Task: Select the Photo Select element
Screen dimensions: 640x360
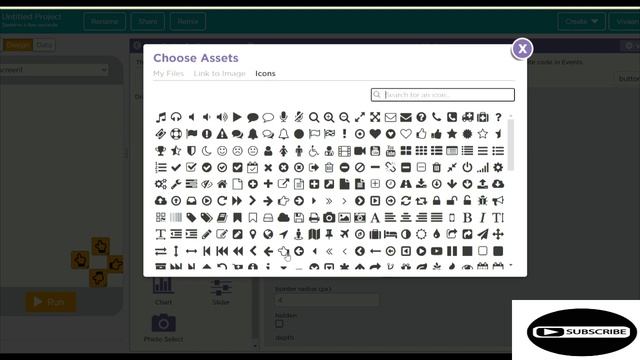Action: [163, 328]
